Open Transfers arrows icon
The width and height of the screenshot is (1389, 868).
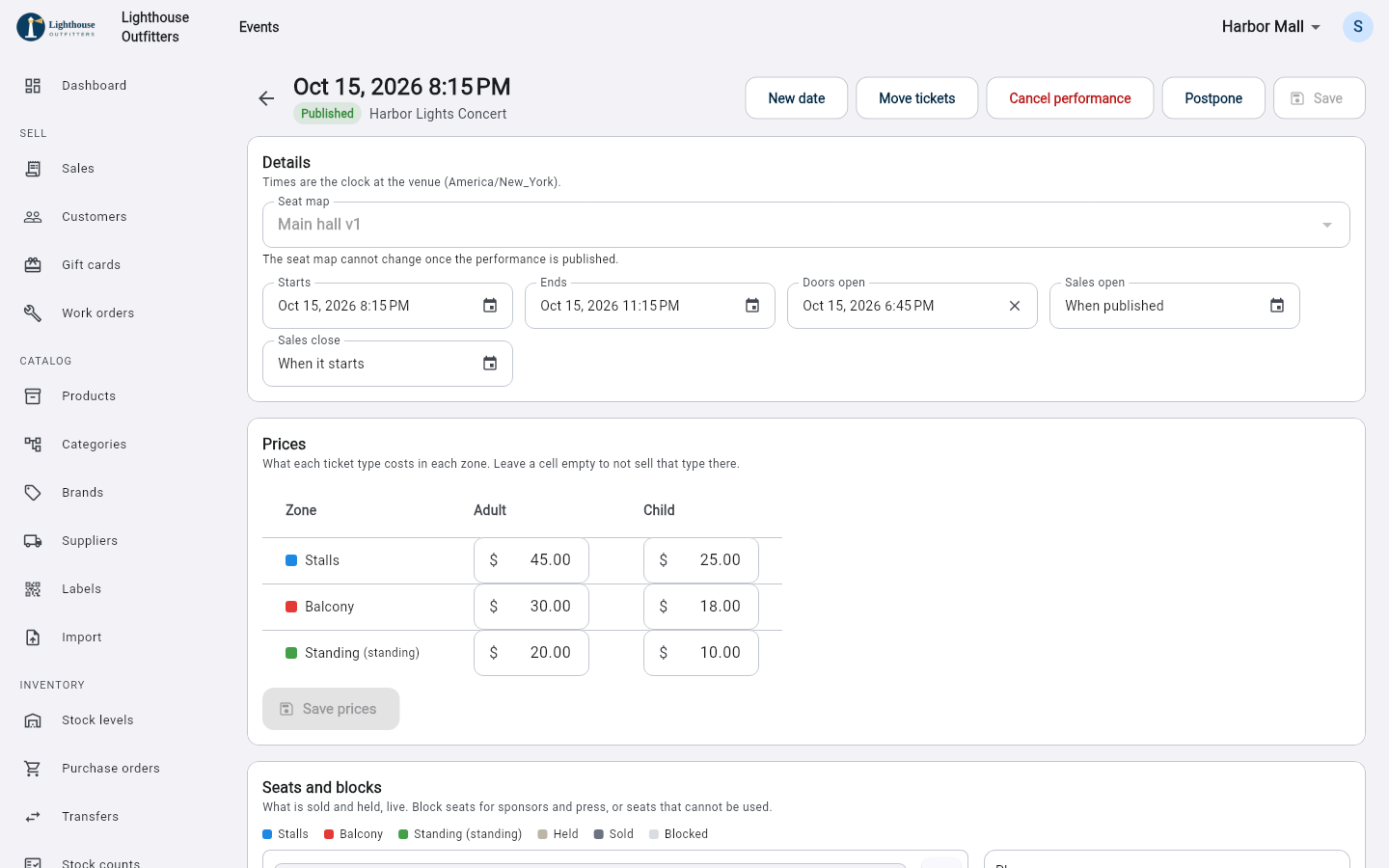33,817
